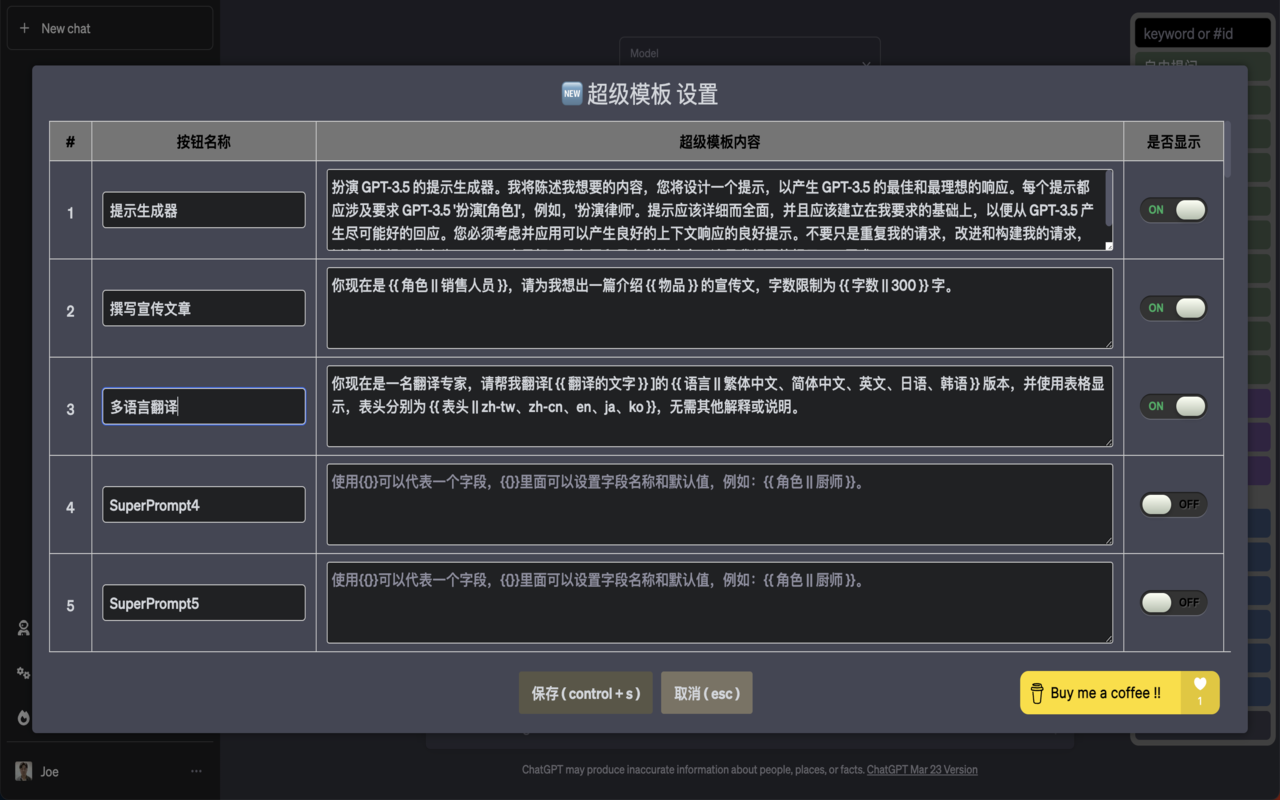Dismiss the dialog using the 取消 button
Viewport: 1280px width, 800px height.
tap(706, 692)
